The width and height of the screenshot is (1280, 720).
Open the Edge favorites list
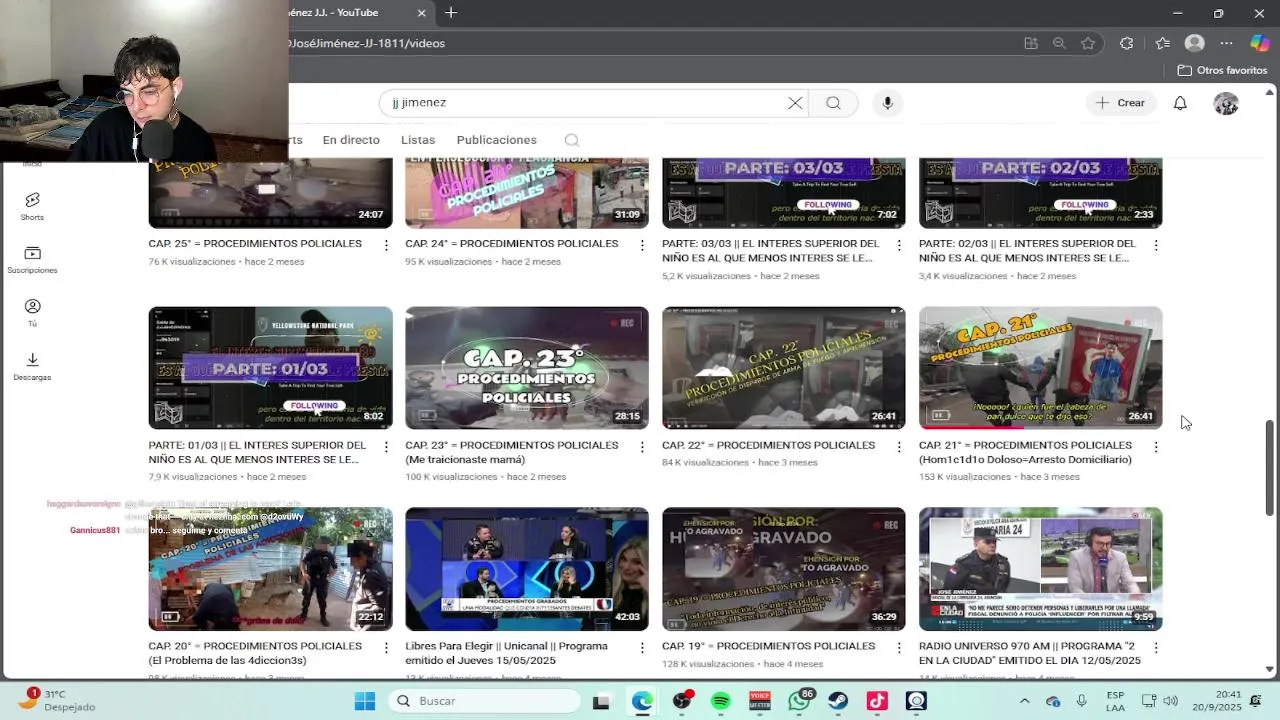1162,43
